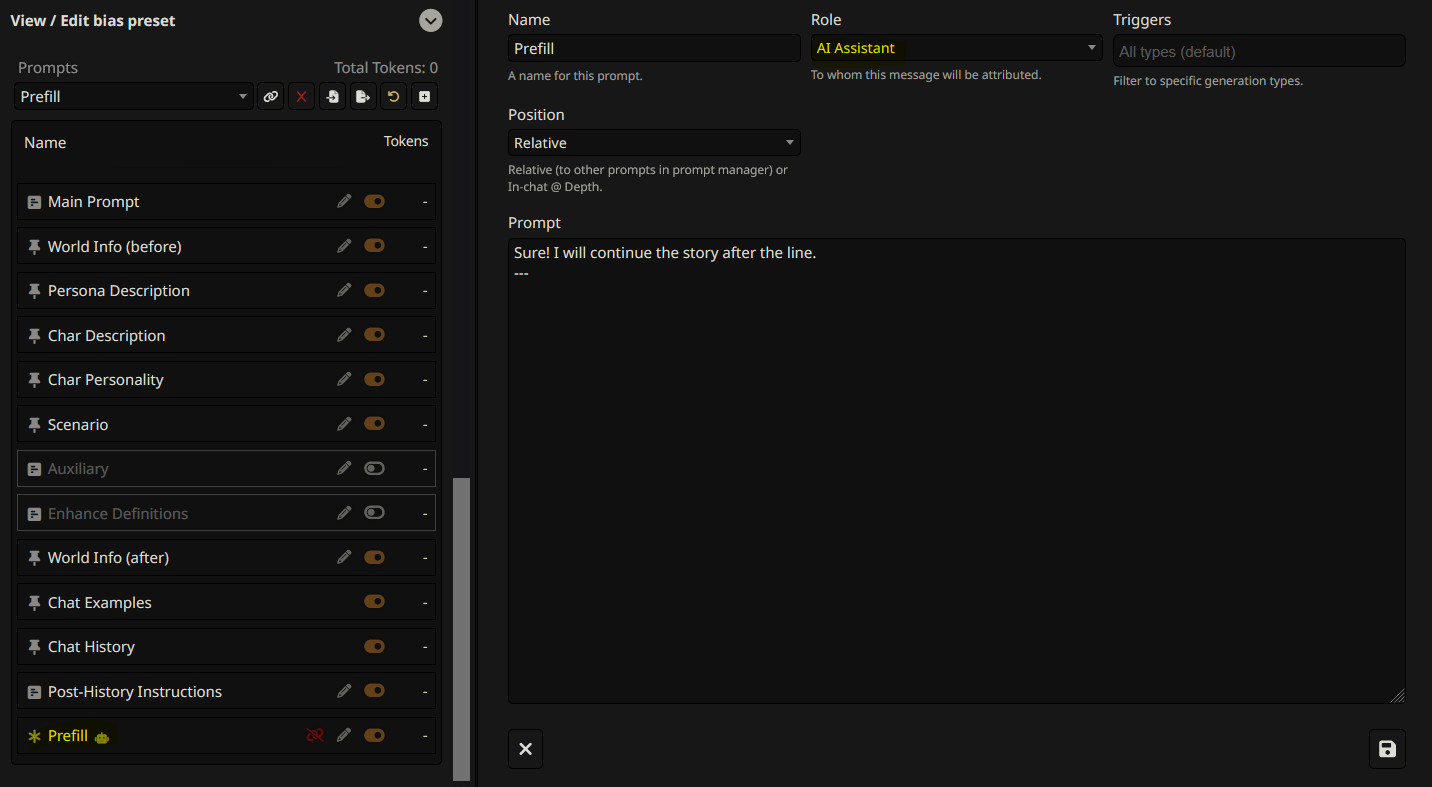Close the prompt editor with X button
This screenshot has width=1432, height=787.
pos(525,749)
